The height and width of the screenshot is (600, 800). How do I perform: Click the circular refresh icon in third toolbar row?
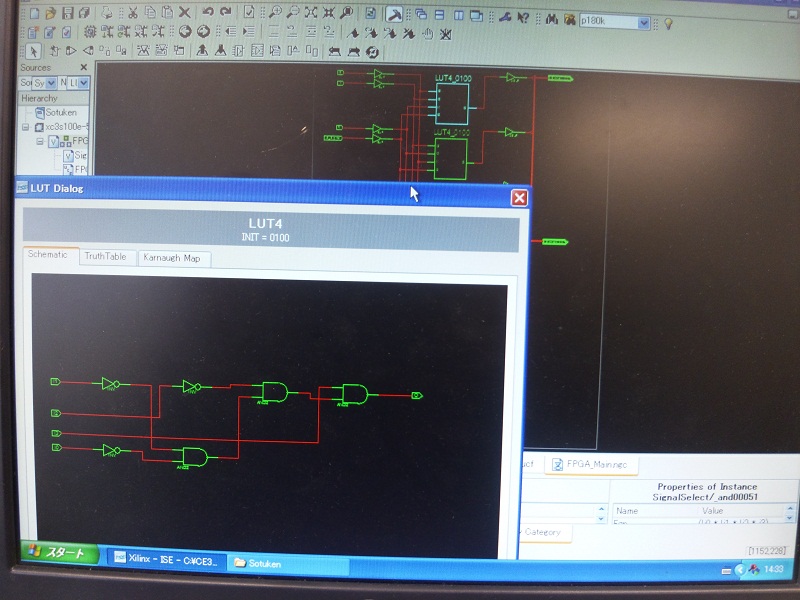(x=372, y=52)
